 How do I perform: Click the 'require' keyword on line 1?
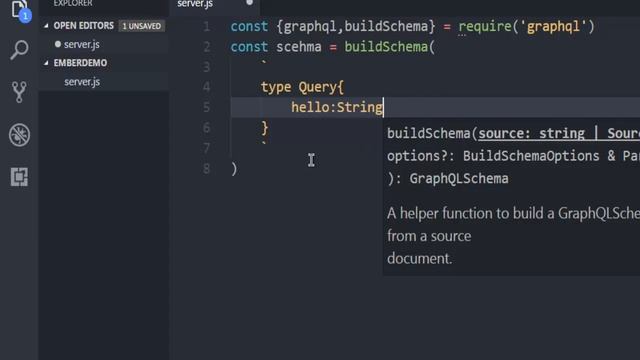click(x=485, y=27)
